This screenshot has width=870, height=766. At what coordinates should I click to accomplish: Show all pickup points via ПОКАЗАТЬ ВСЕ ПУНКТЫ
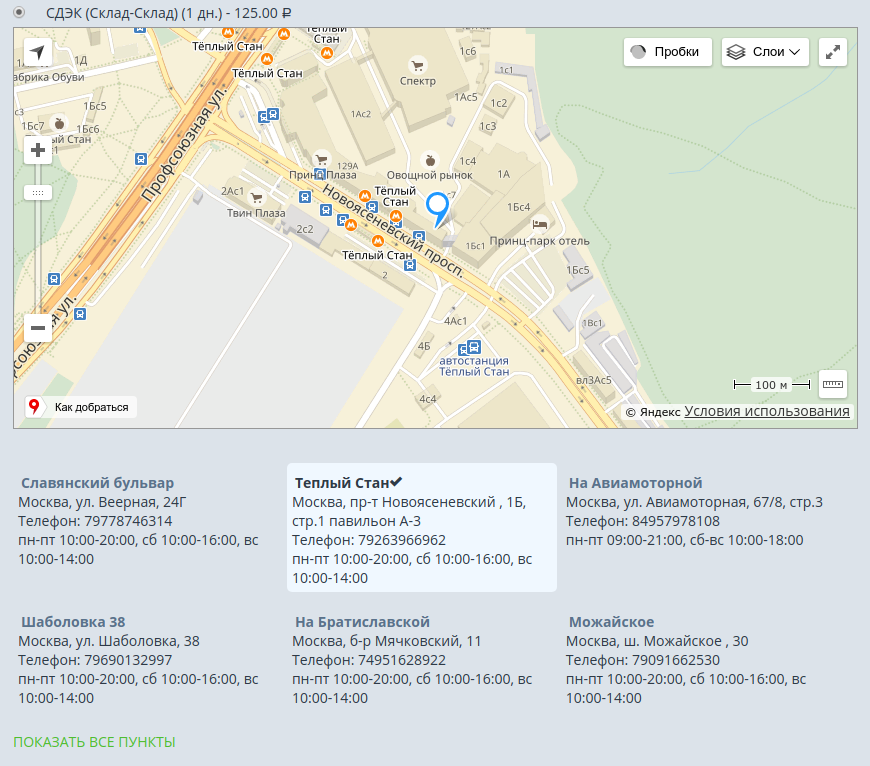pyautogui.click(x=94, y=742)
